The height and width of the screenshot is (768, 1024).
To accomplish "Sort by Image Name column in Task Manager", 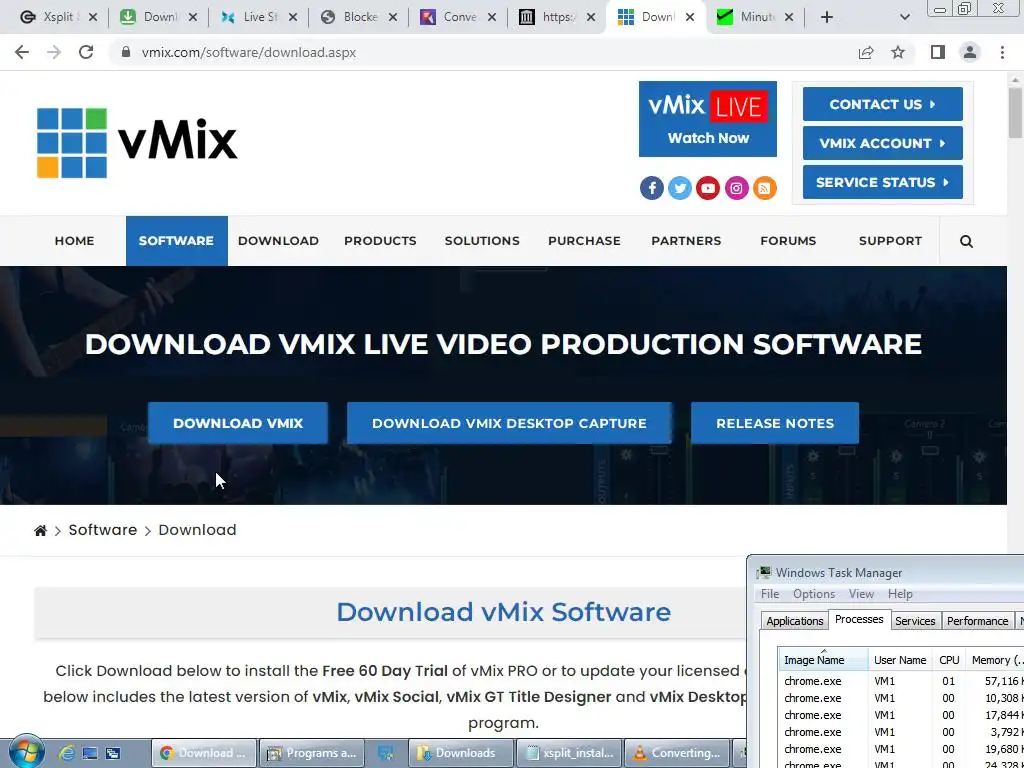I will 823,660.
